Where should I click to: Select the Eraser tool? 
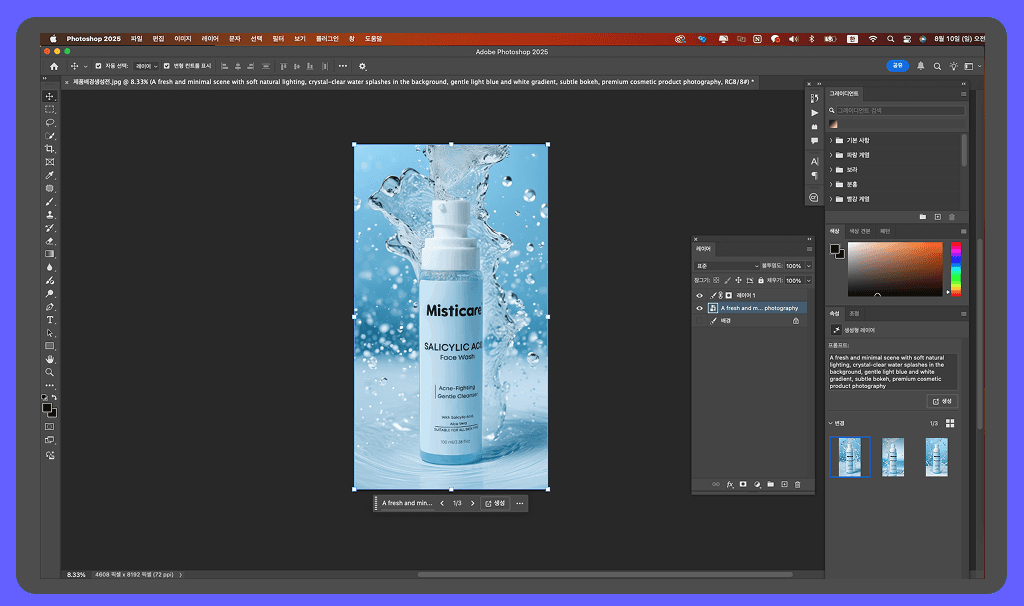(x=50, y=241)
